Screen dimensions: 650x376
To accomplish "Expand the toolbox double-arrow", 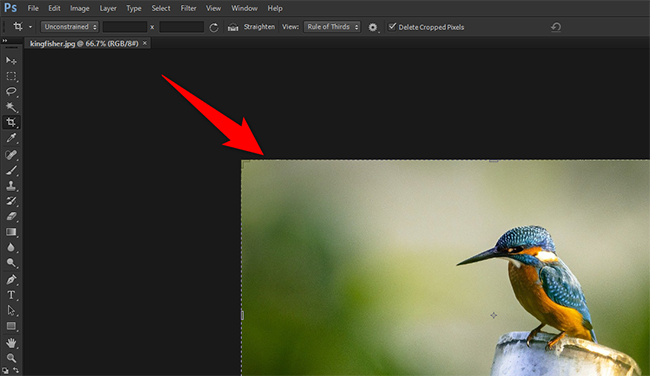I will click(5, 41).
